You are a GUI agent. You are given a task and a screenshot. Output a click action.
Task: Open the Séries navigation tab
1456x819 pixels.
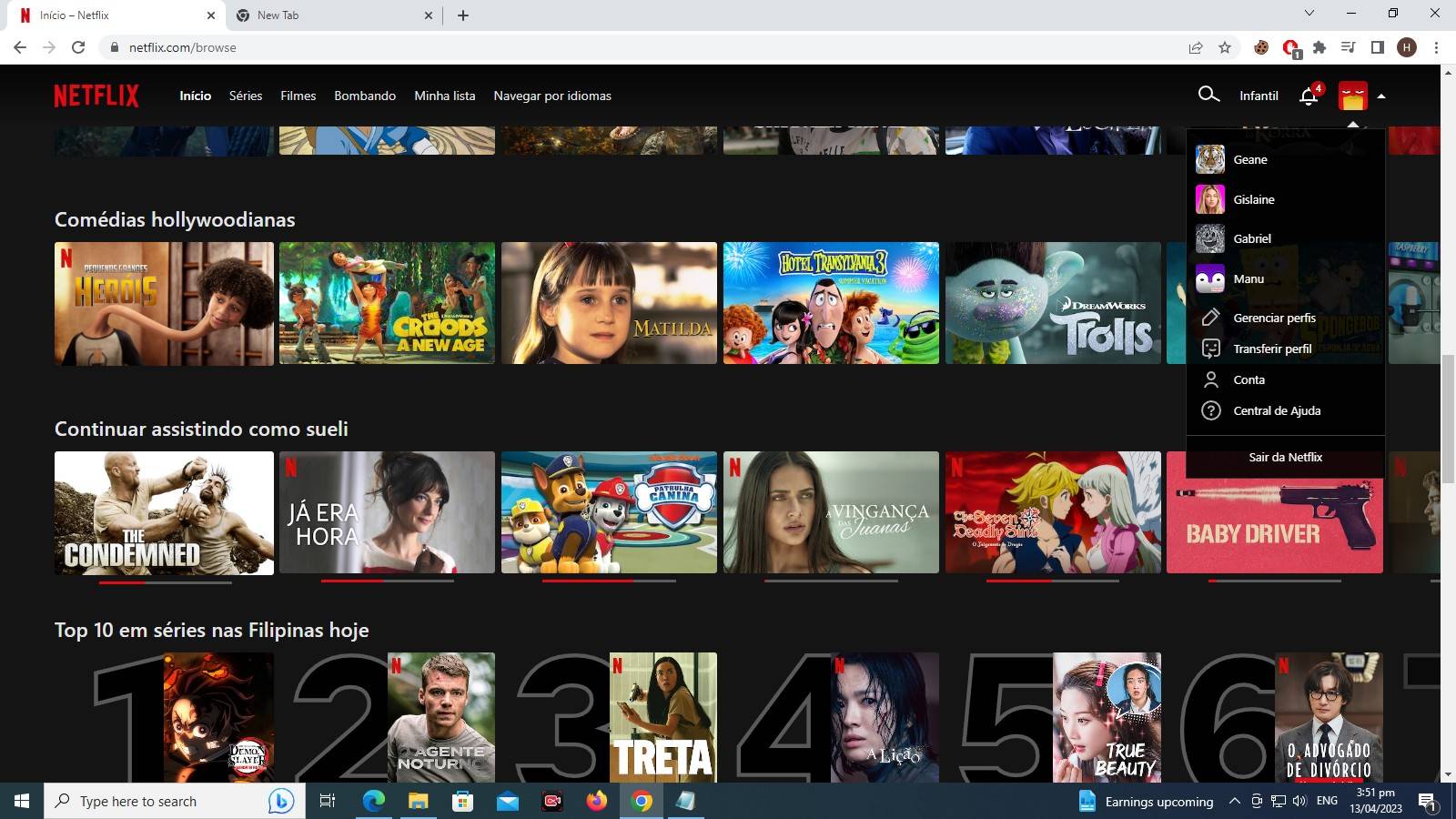(x=246, y=96)
